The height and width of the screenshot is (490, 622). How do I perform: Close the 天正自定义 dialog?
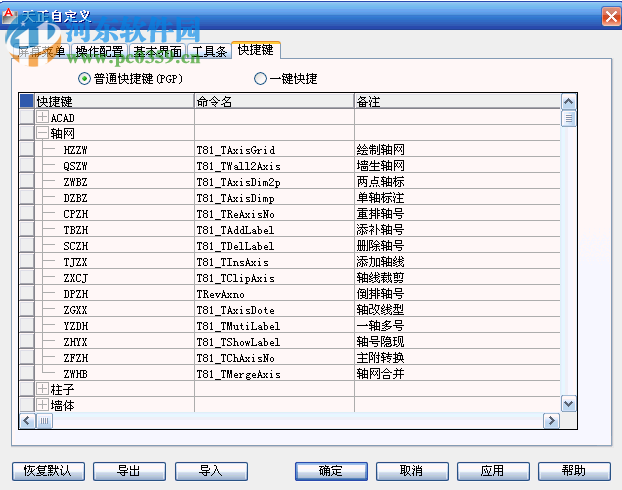point(611,16)
